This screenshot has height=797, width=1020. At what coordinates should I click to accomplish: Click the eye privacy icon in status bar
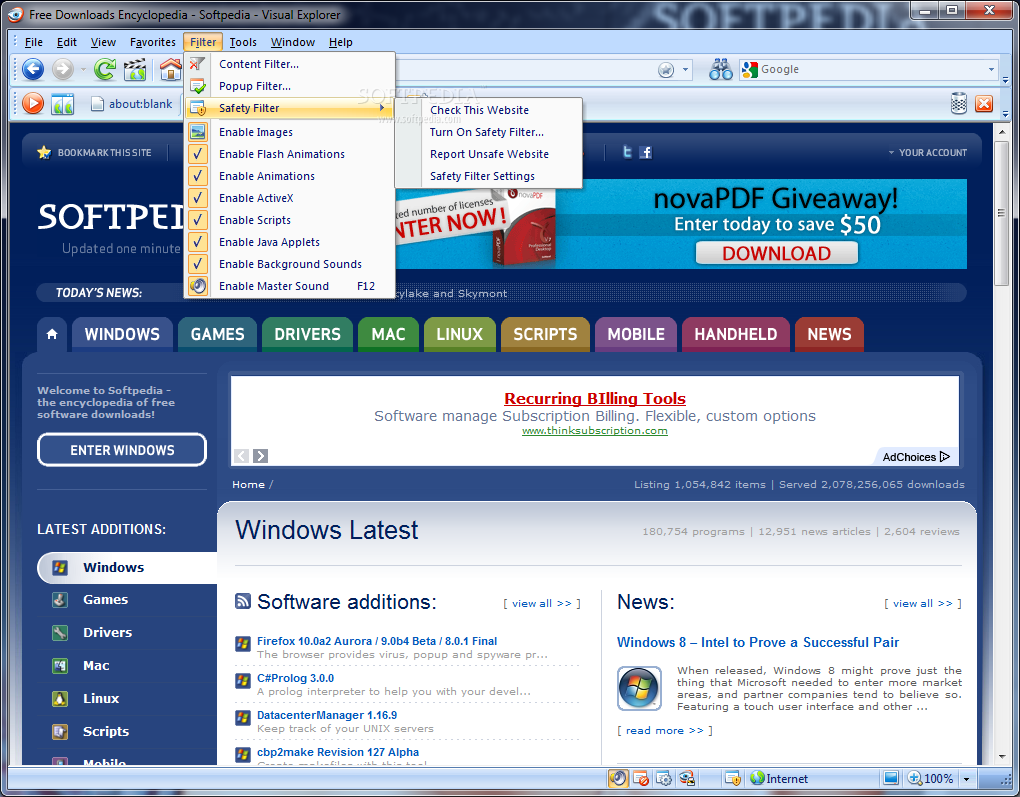tap(687, 778)
